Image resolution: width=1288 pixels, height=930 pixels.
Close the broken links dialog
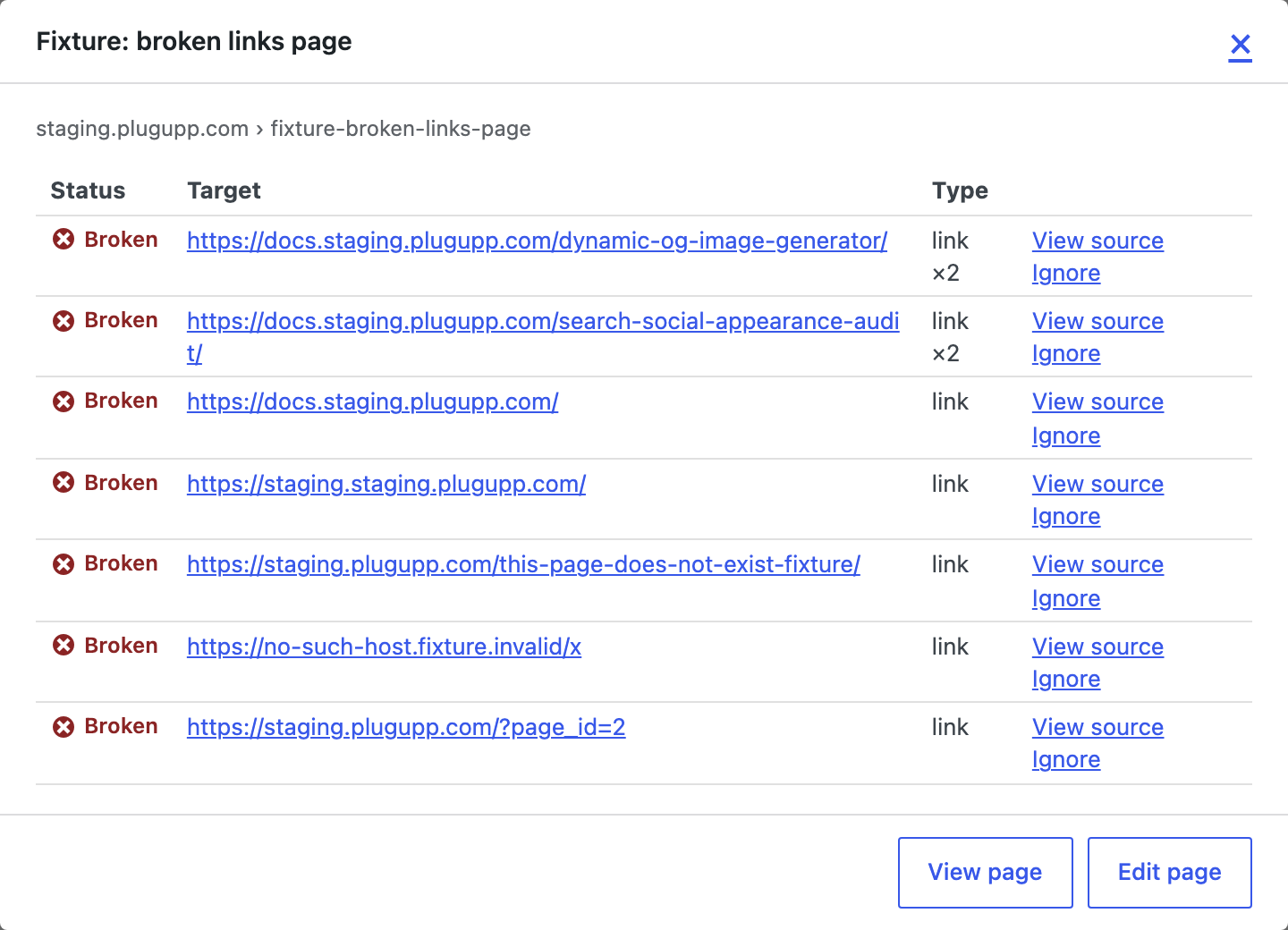[x=1240, y=45]
